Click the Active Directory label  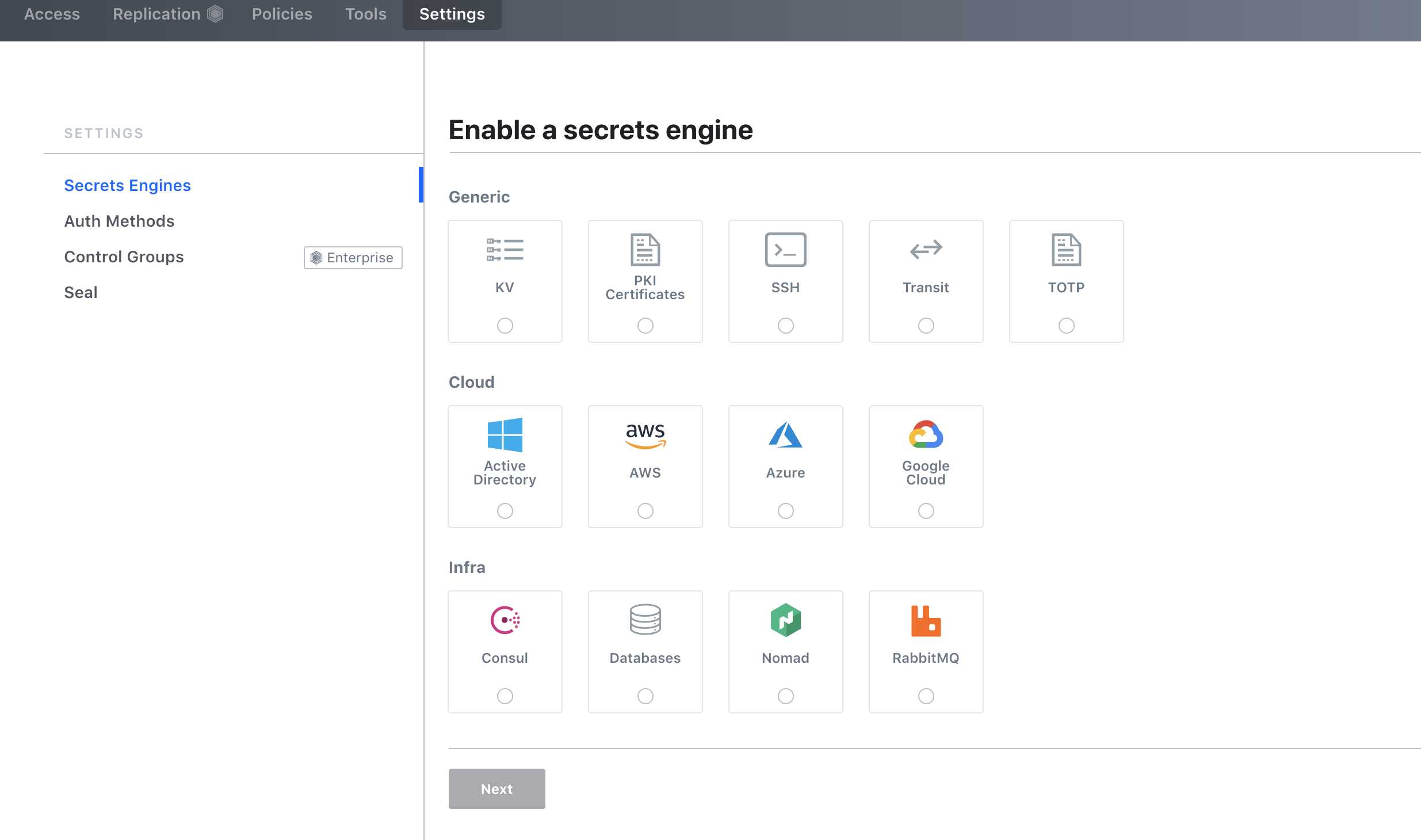[505, 473]
